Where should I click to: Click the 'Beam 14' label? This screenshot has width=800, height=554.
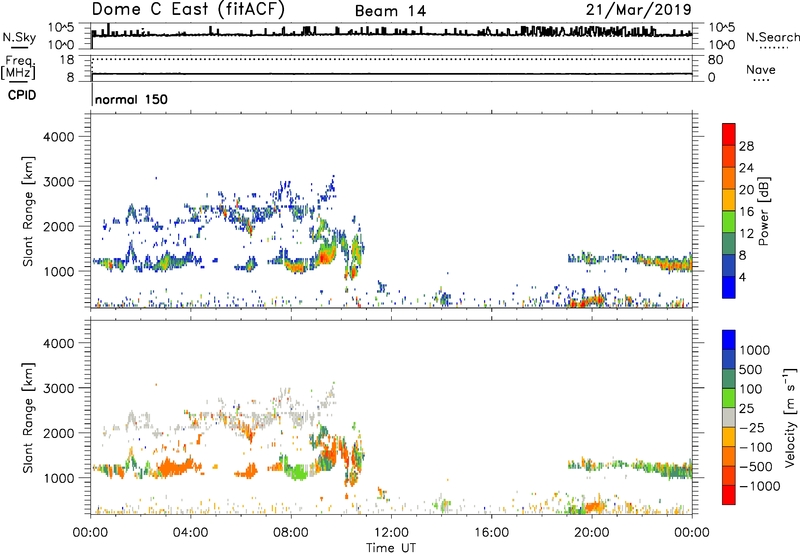click(390, 11)
